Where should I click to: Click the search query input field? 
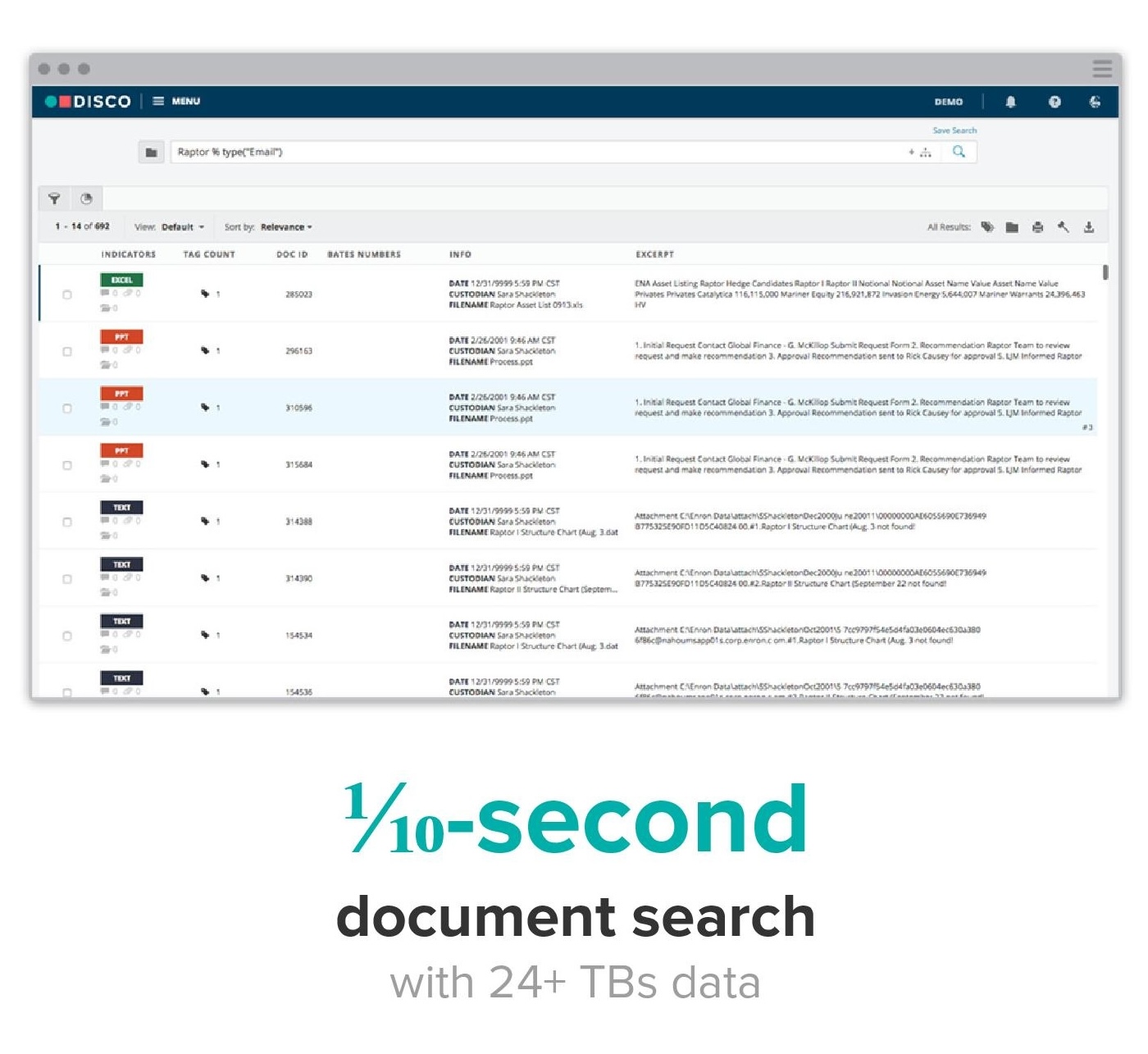point(537,152)
